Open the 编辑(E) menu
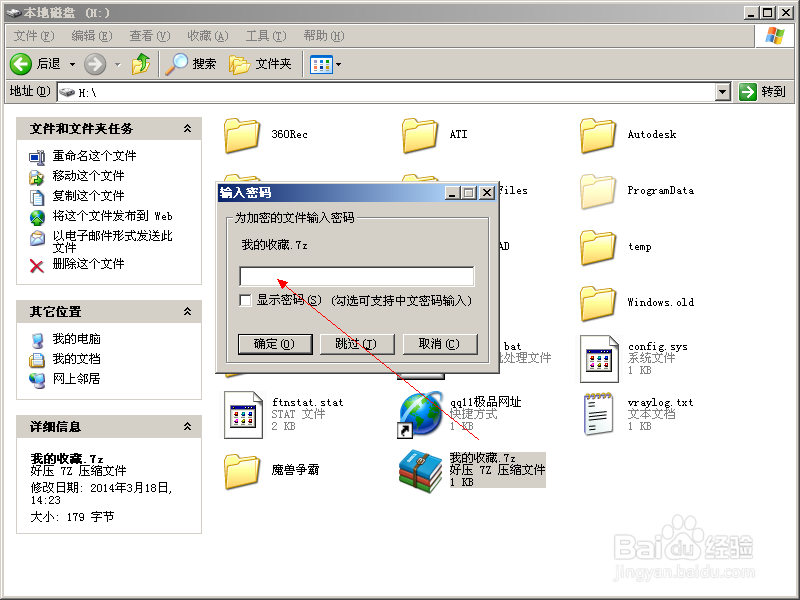Viewport: 800px width, 600px height. (92, 36)
